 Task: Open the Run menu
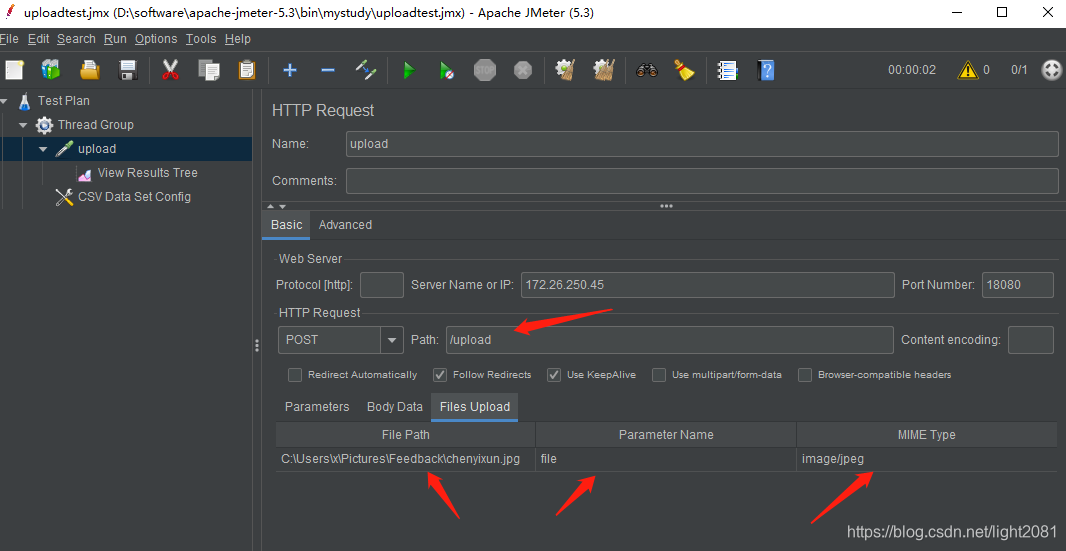click(115, 39)
